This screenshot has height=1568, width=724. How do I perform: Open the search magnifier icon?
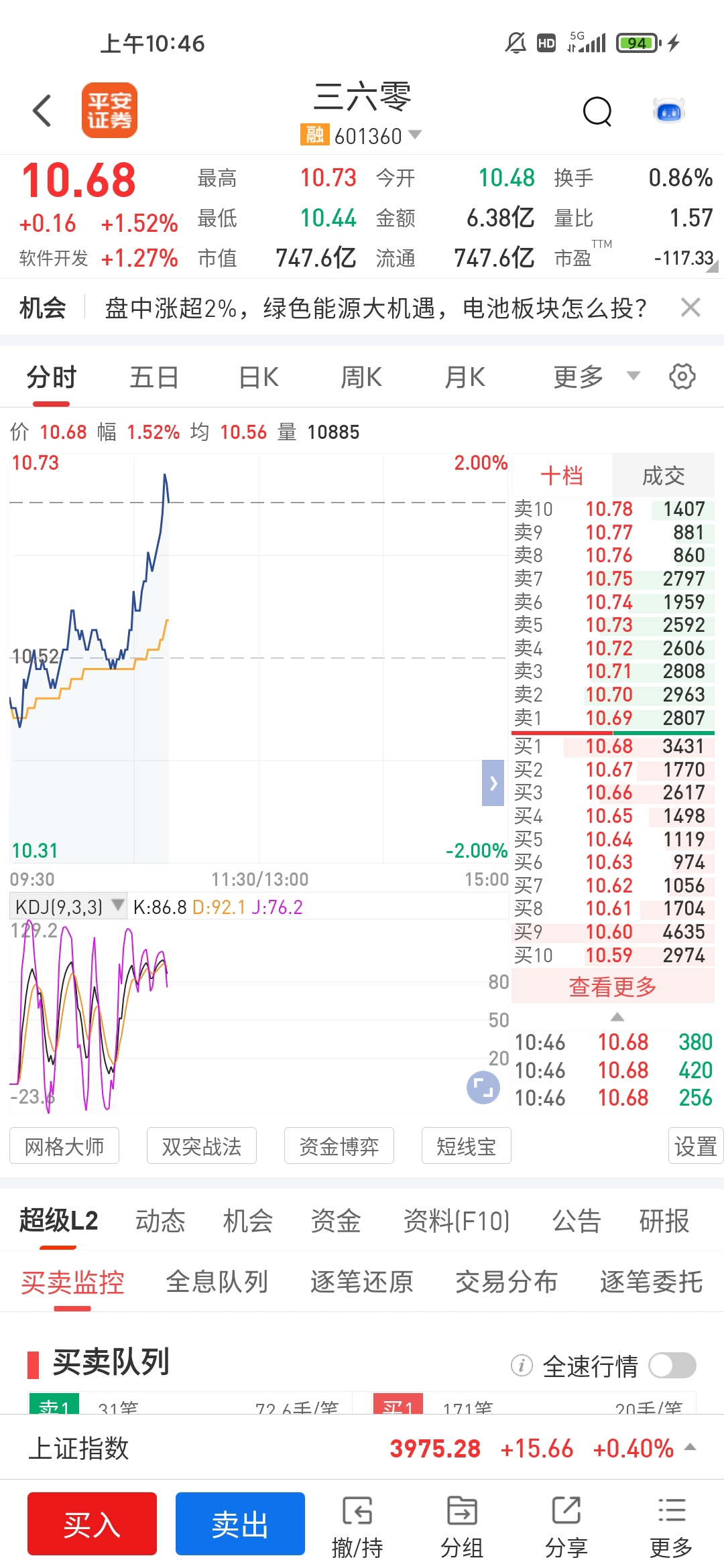tap(597, 111)
